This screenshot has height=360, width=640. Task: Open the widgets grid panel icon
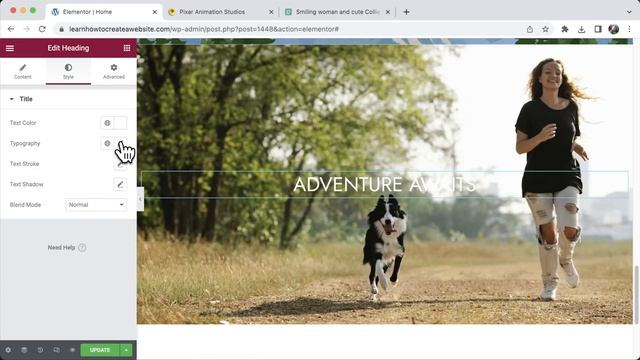127,48
